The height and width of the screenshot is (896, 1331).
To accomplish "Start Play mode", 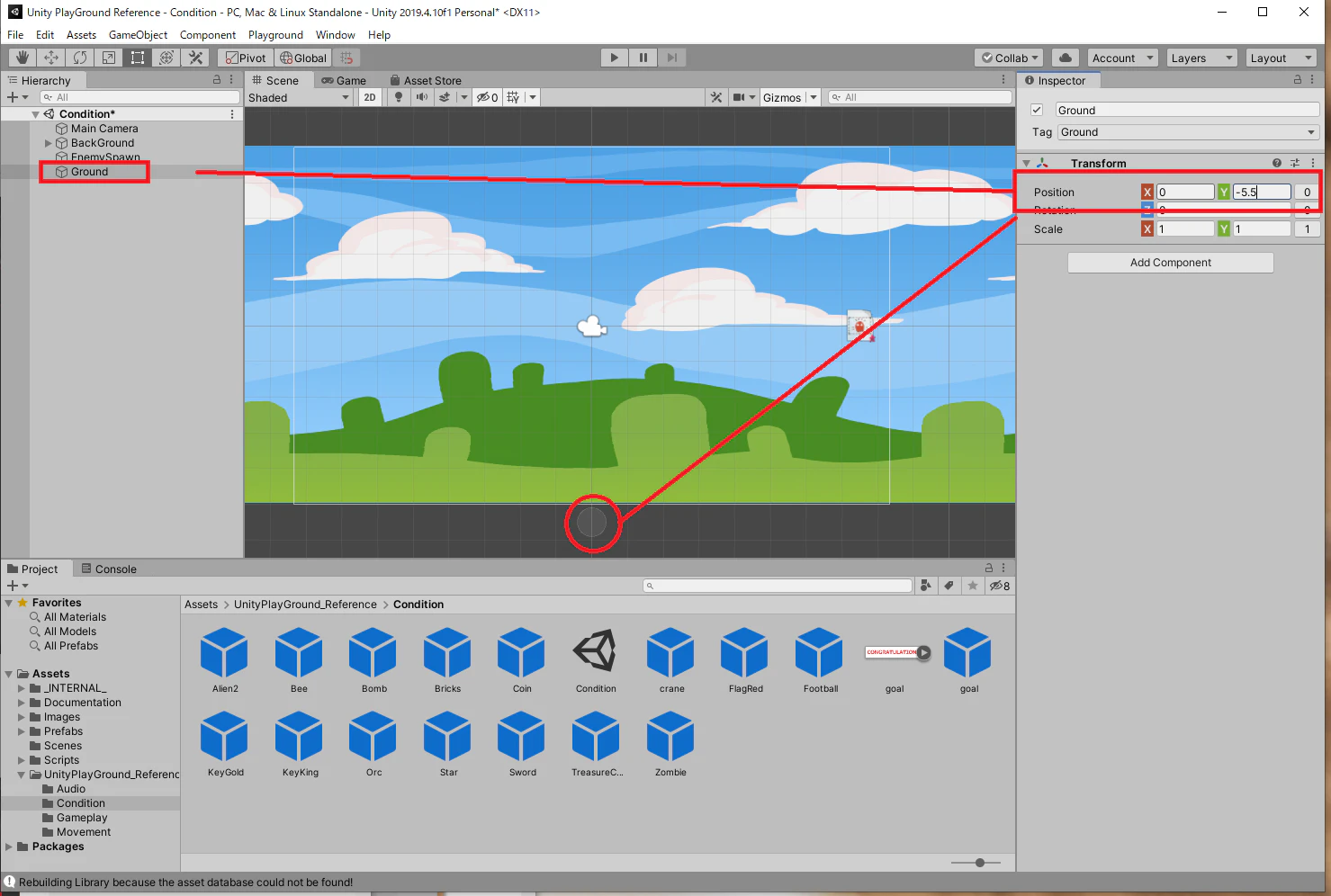I will coord(614,58).
